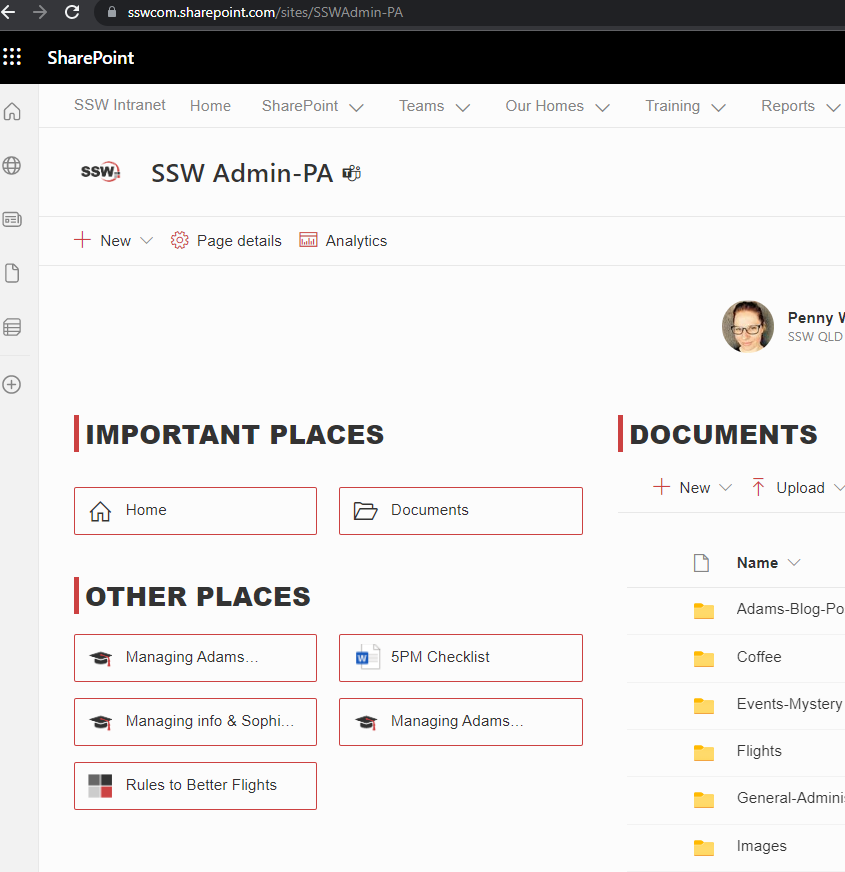845x872 pixels.
Task: Reload the page with browser refresh button
Action: (x=72, y=13)
